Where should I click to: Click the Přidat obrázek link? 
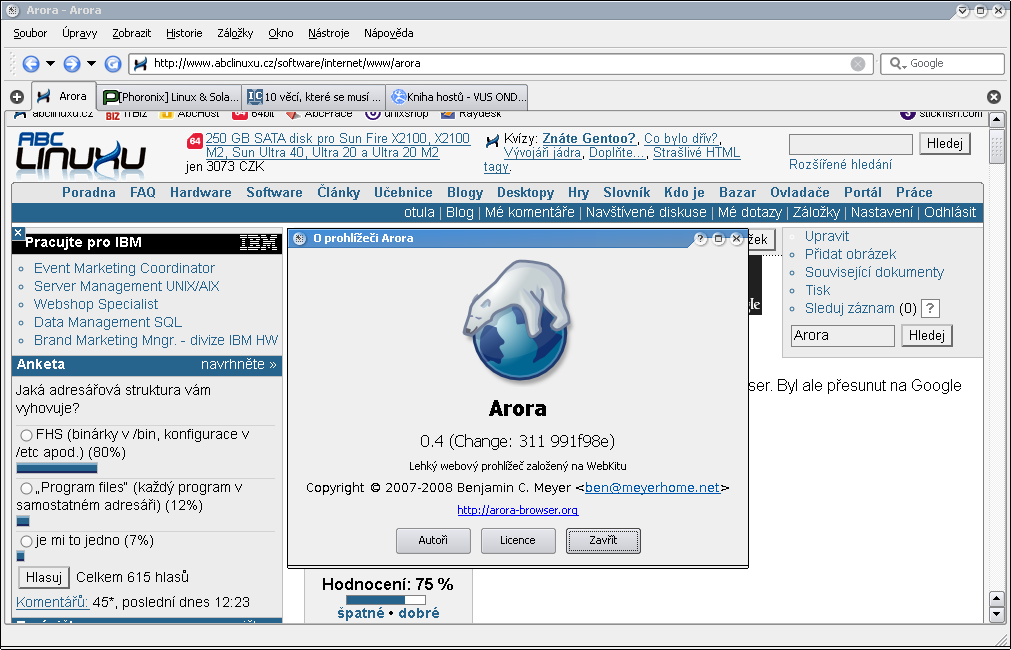(850, 254)
